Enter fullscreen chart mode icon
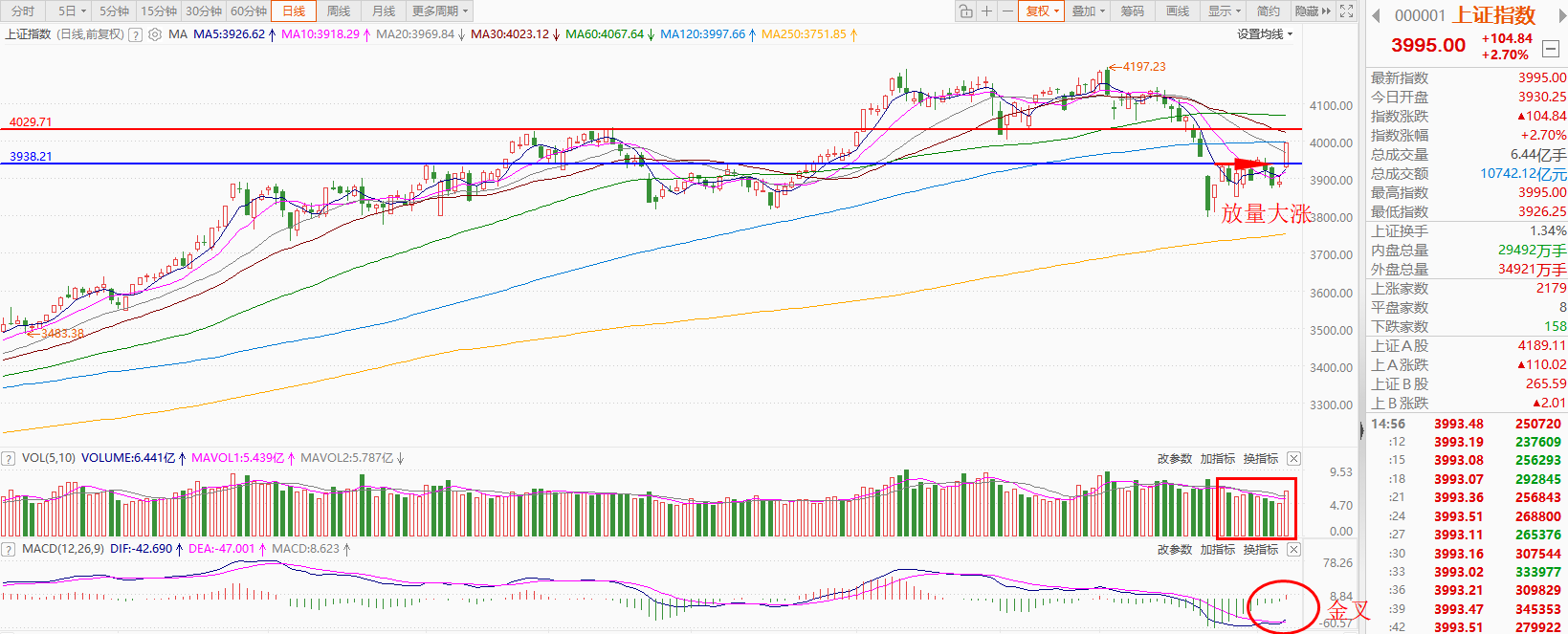Viewport: 1568px width, 634px height. (1346, 11)
